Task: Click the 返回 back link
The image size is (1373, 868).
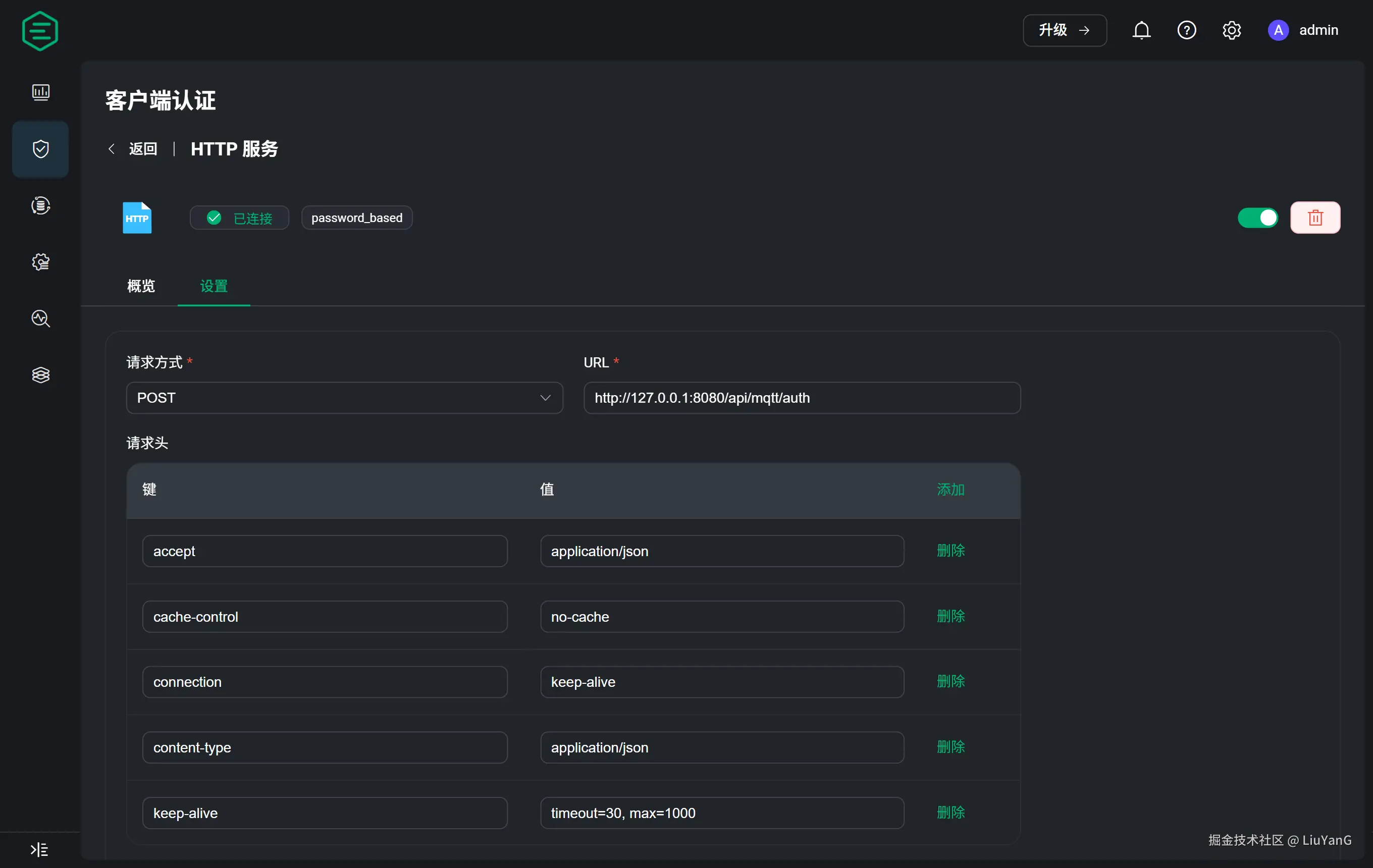Action: coord(143,149)
